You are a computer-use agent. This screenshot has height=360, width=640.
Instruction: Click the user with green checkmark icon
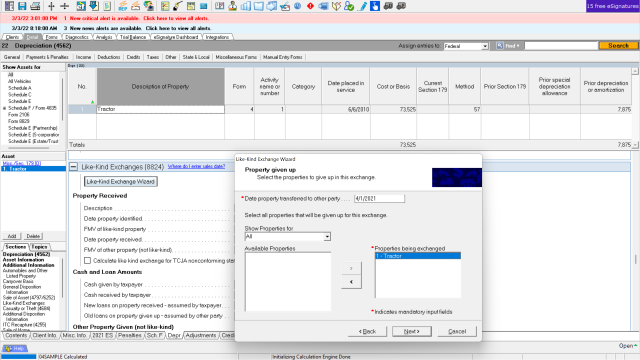point(349,6)
